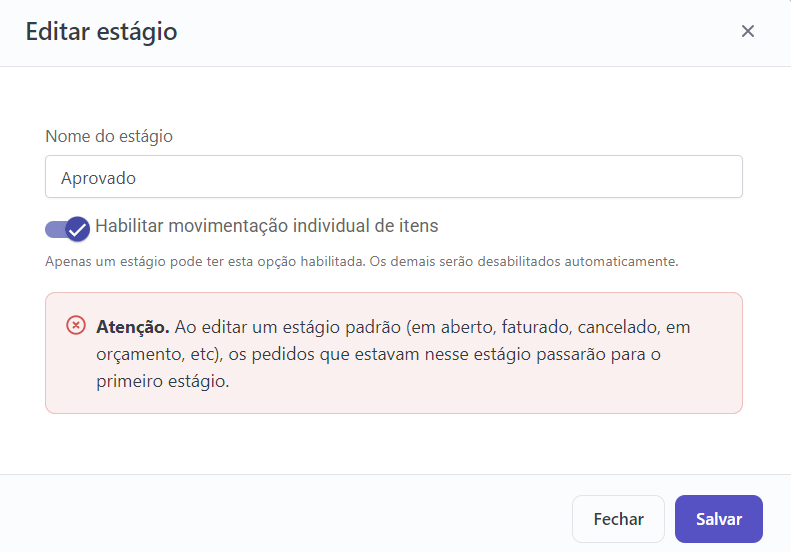791x552 pixels.
Task: Disable Habilitar movimentação individual de itens switch
Action: pos(68,229)
